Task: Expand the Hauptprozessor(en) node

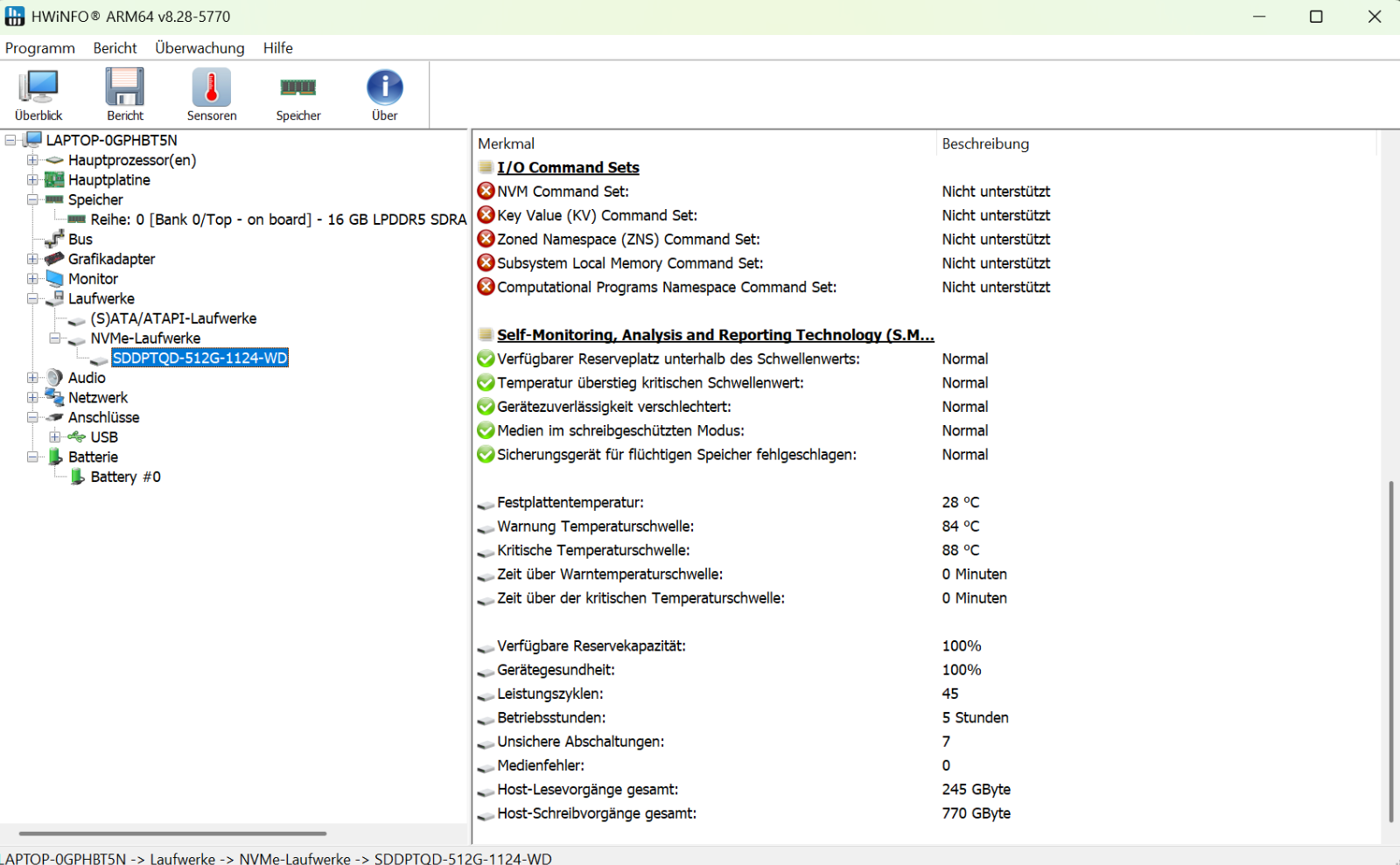Action: (x=32, y=160)
